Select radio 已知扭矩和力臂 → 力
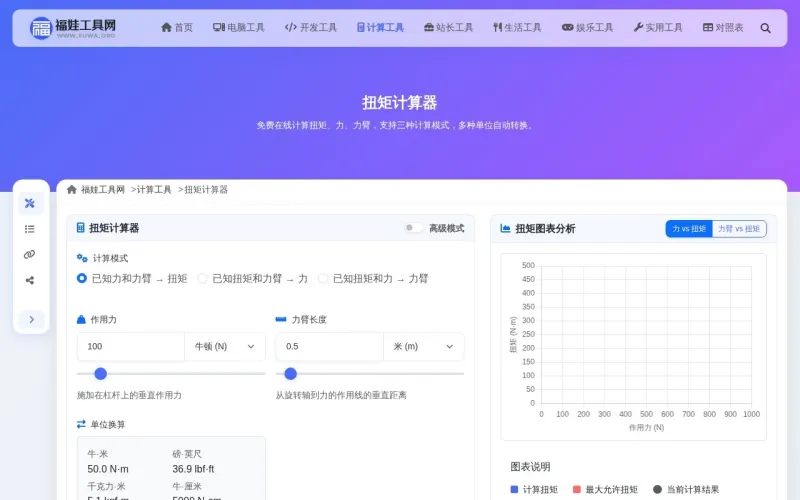Screen dimensions: 800x500 (x=203, y=279)
